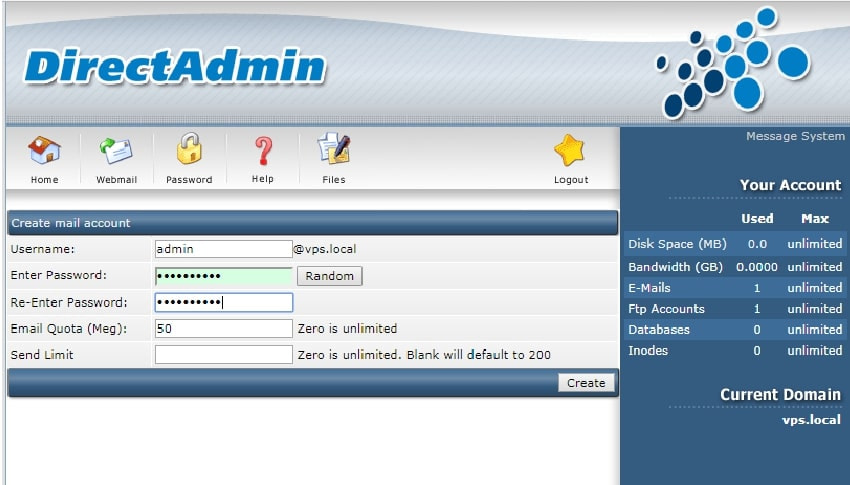Click the 'Username:' form label
The height and width of the screenshot is (485, 850).
click(43, 249)
